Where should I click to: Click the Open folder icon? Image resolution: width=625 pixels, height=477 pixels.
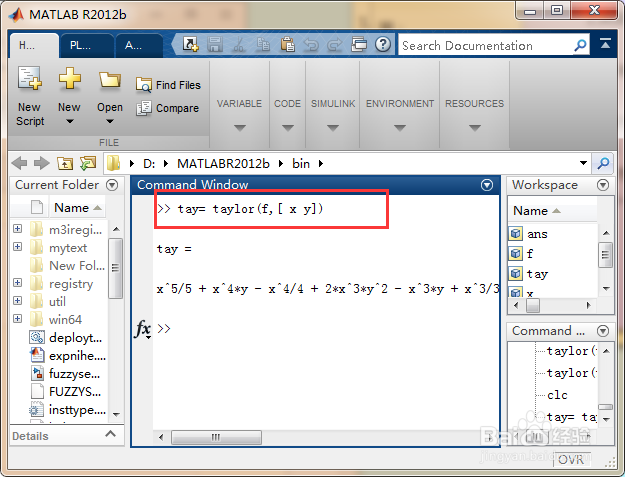[110, 79]
